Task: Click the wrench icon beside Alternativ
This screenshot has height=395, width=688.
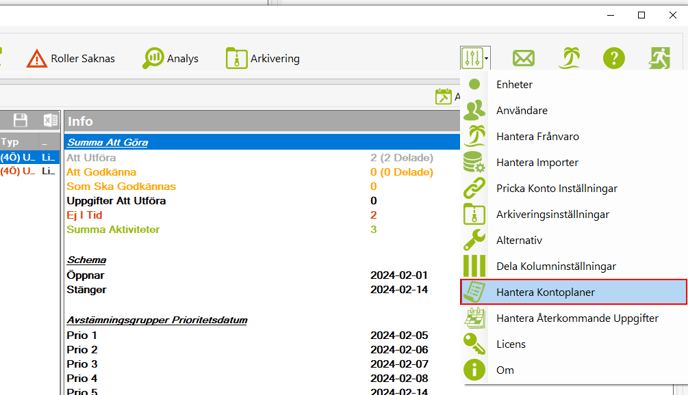Action: coord(474,240)
